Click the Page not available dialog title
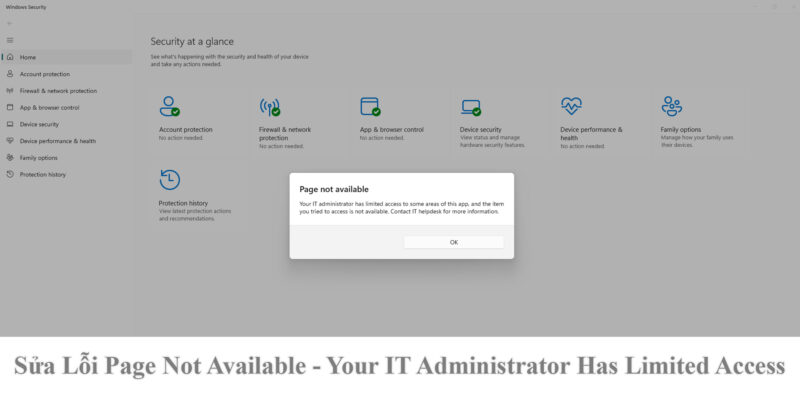 334,189
